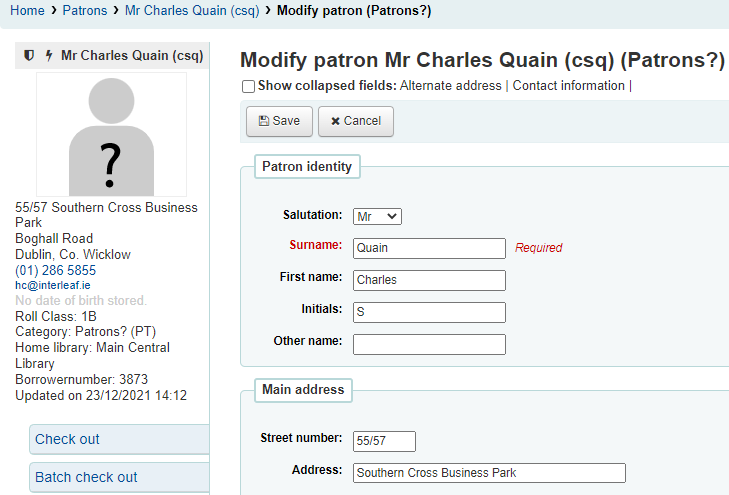Open Patrons breadcrumb link

[85, 10]
